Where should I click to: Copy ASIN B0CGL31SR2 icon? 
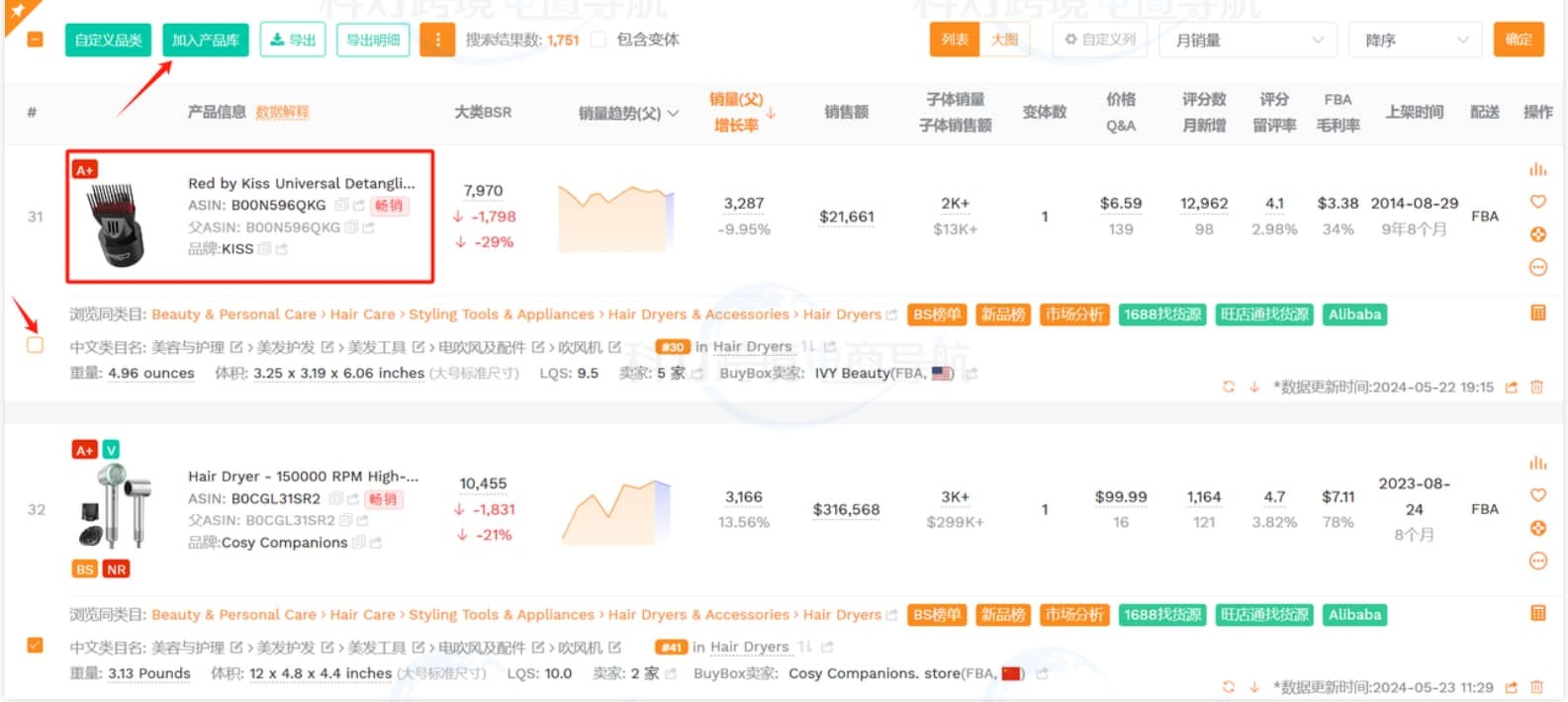(x=335, y=498)
